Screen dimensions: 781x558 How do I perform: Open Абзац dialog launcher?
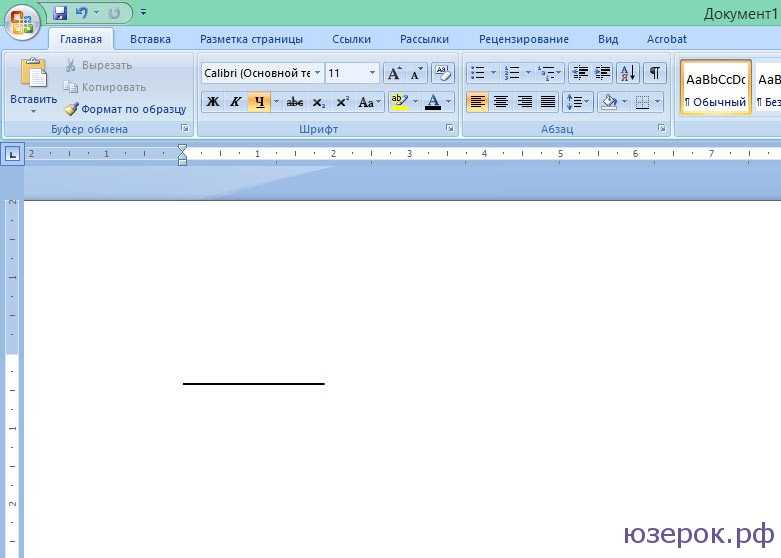click(661, 129)
